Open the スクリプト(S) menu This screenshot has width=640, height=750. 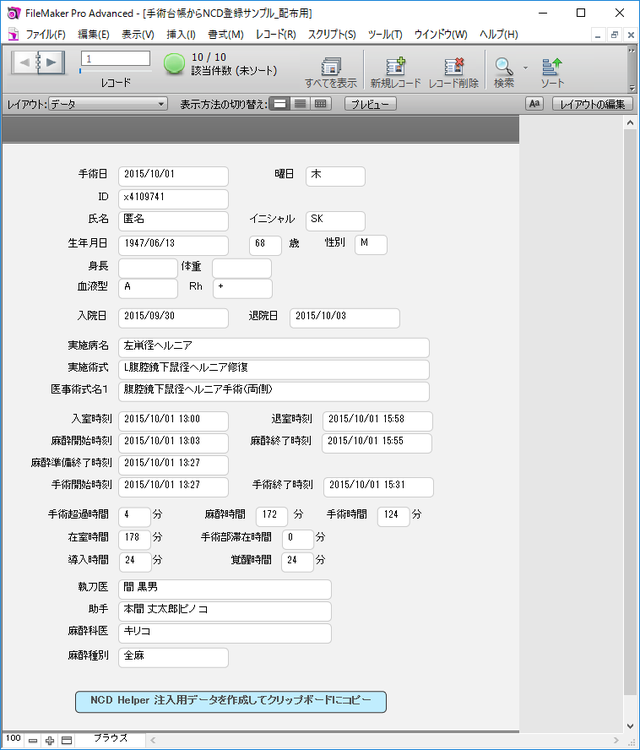[331, 34]
